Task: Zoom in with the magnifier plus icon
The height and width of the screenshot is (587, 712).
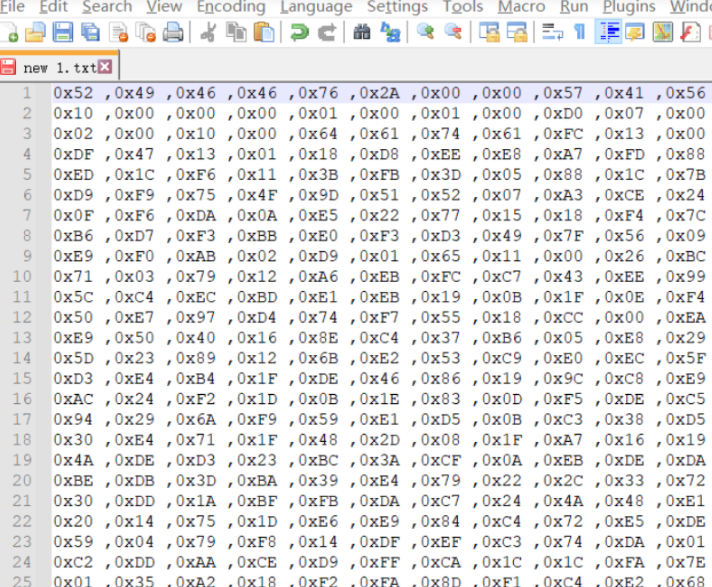Action: 425,32
